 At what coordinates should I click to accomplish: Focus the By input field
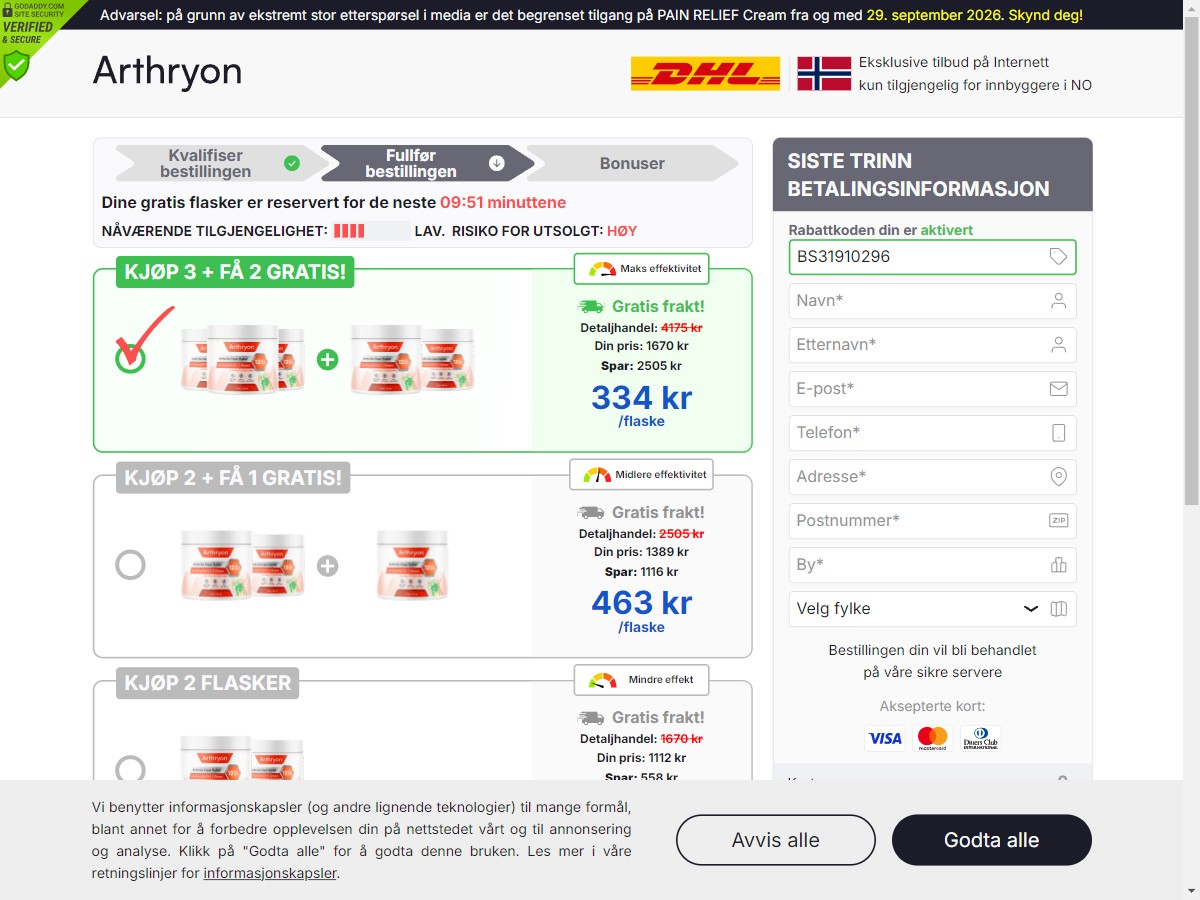[x=932, y=565]
